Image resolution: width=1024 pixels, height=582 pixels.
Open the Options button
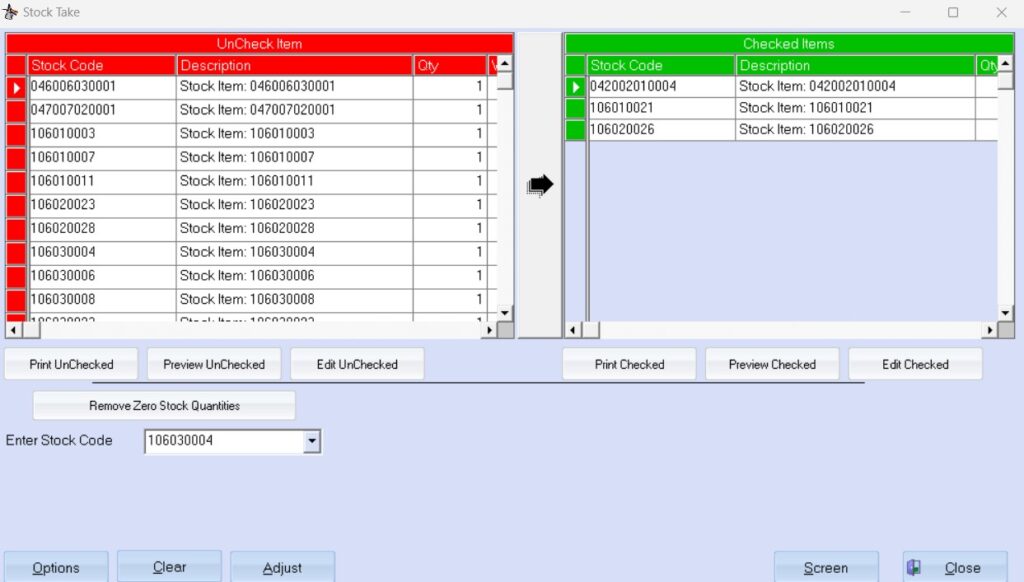coord(56,567)
